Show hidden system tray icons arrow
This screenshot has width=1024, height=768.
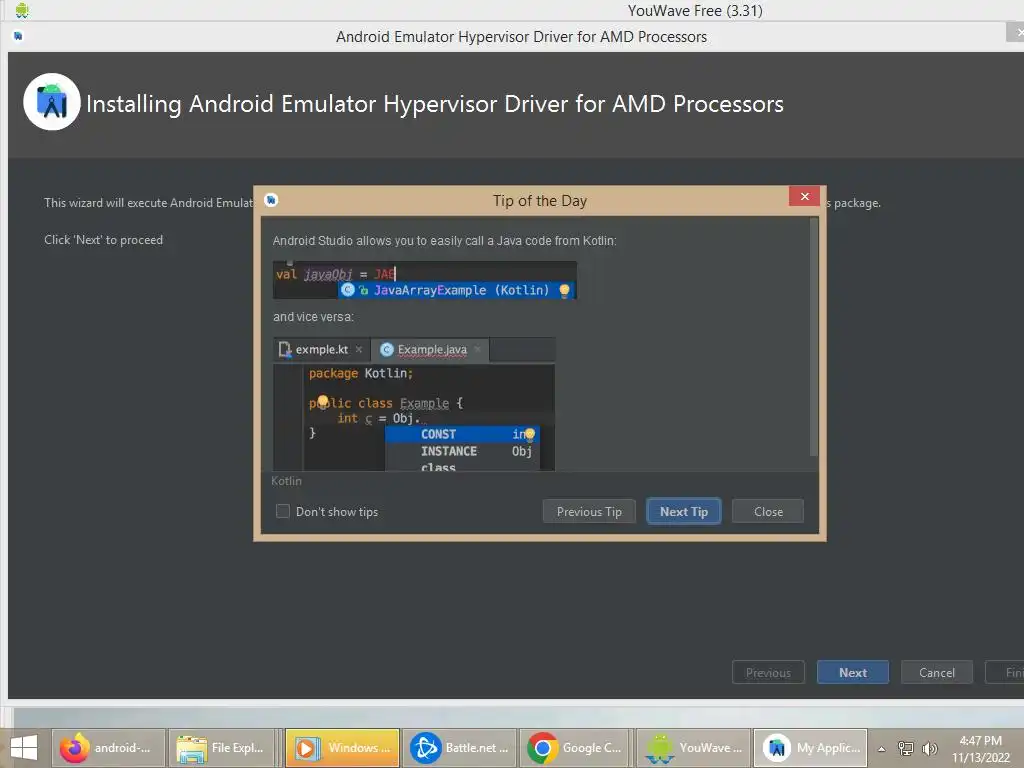(882, 748)
